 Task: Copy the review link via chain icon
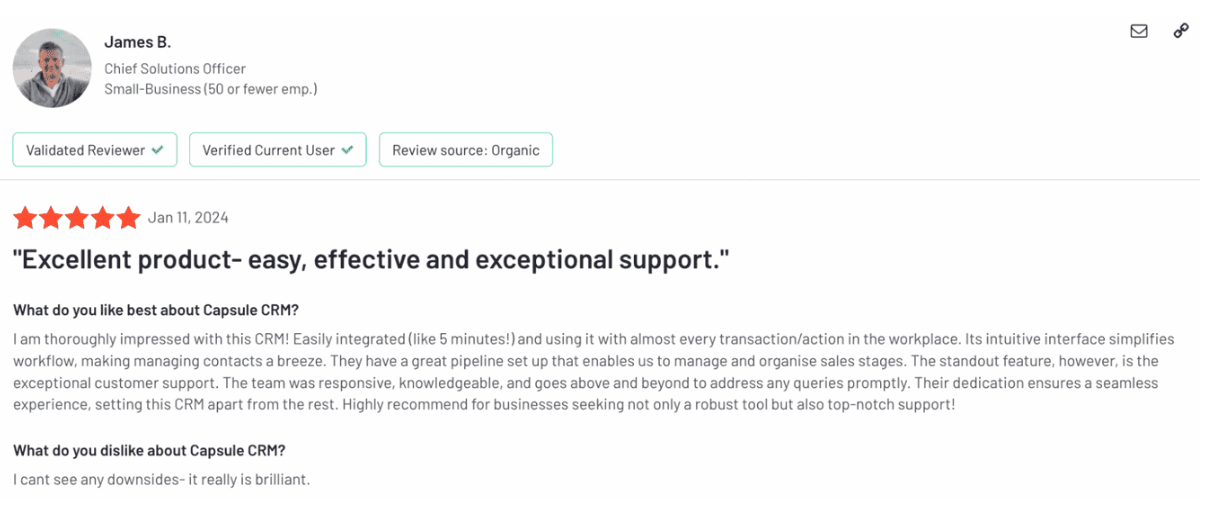[x=1181, y=31]
